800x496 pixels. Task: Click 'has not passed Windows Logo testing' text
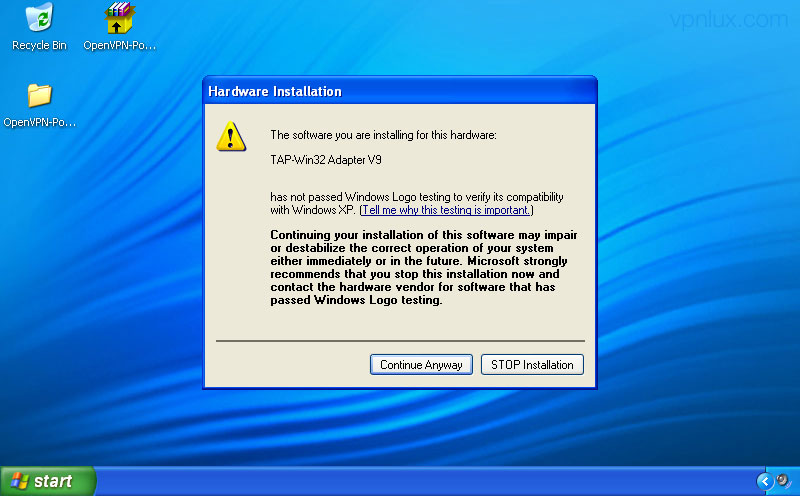tap(417, 204)
